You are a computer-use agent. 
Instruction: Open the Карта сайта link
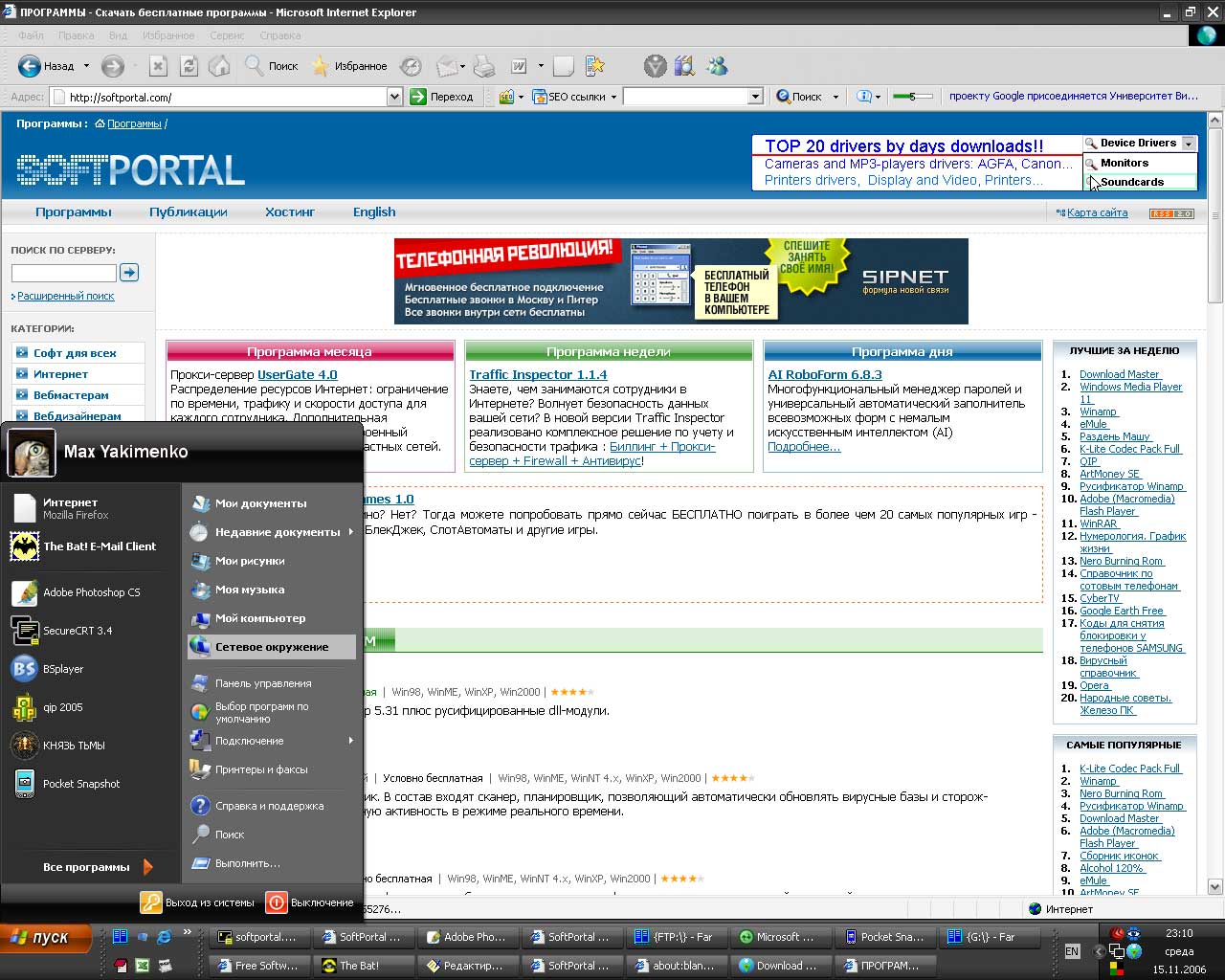coord(1097,212)
